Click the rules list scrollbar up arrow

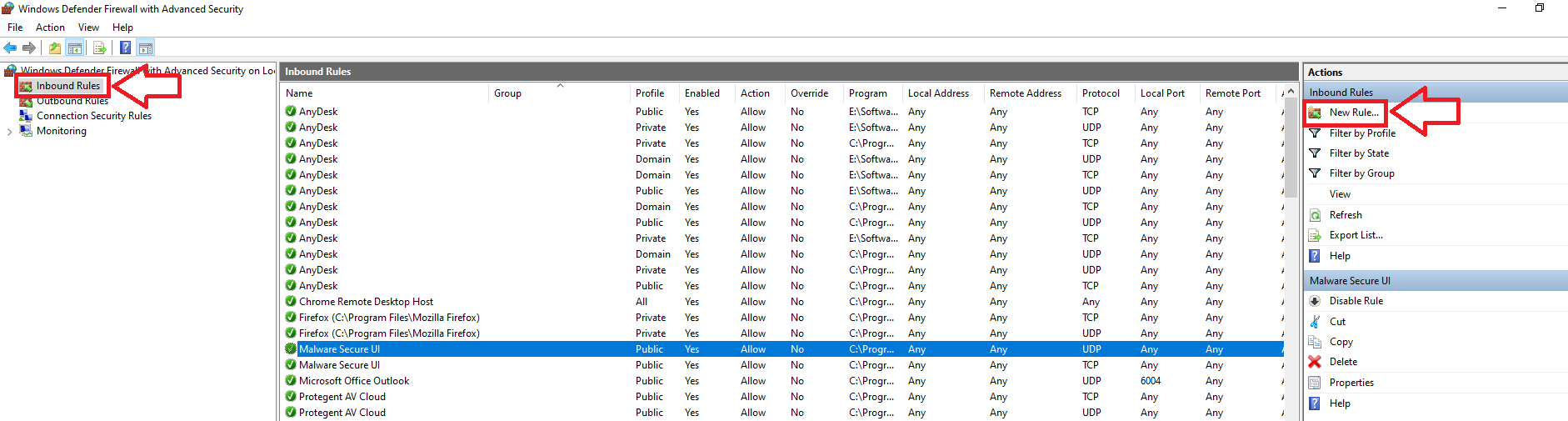[x=1291, y=92]
